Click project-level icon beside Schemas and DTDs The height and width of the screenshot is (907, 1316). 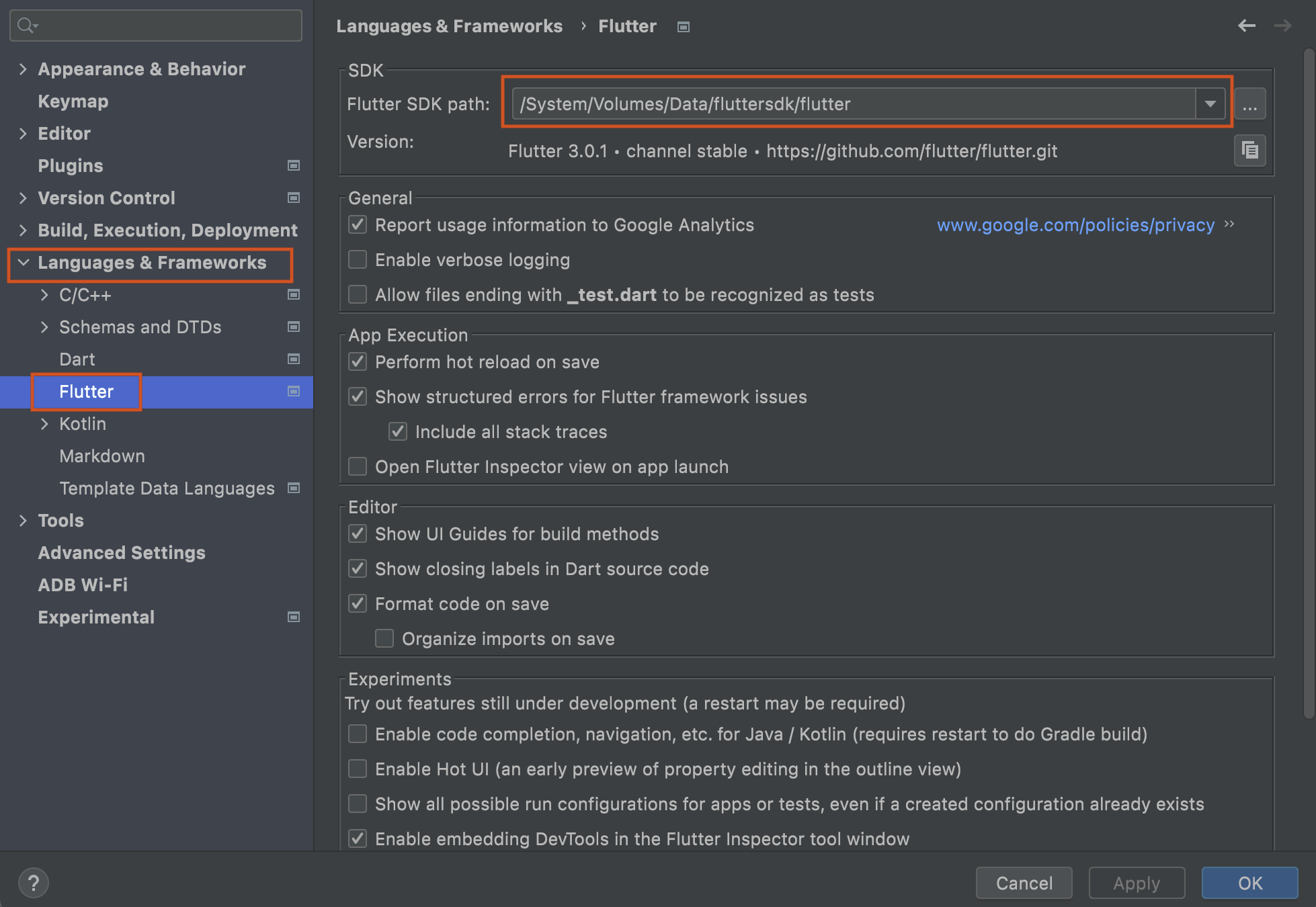294,327
